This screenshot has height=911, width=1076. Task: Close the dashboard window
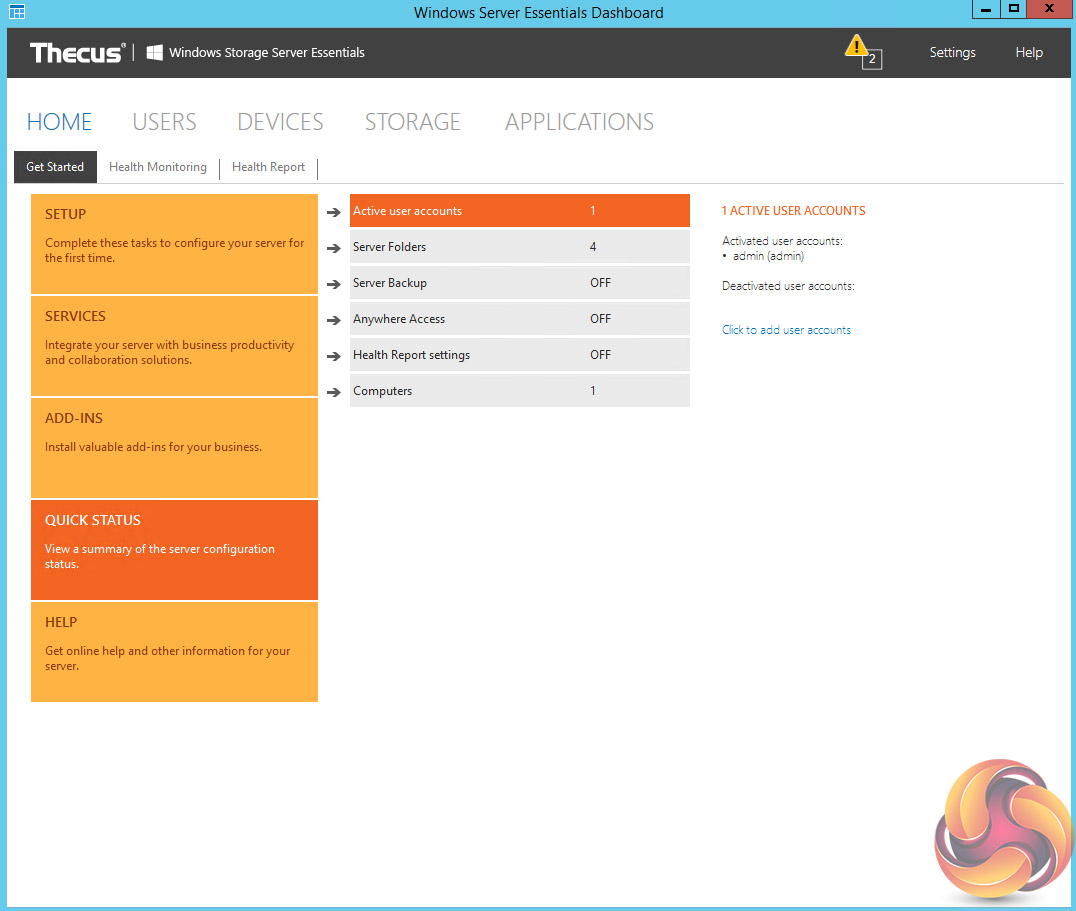(x=1049, y=9)
